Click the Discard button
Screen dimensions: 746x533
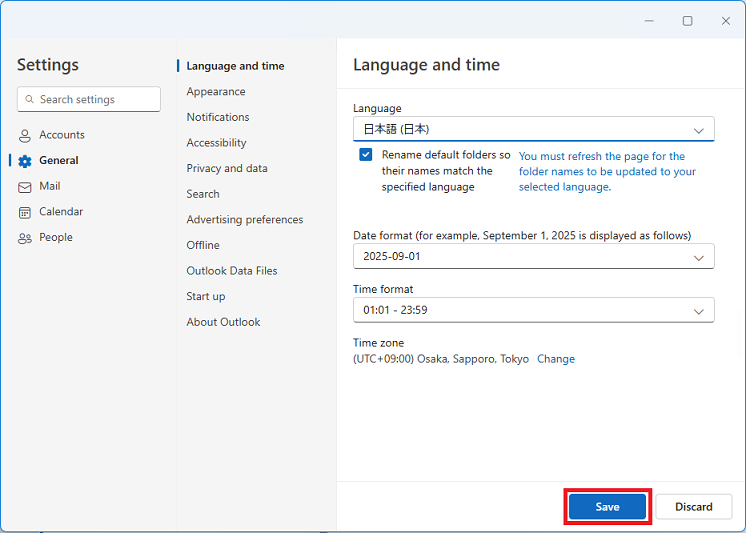(x=693, y=507)
